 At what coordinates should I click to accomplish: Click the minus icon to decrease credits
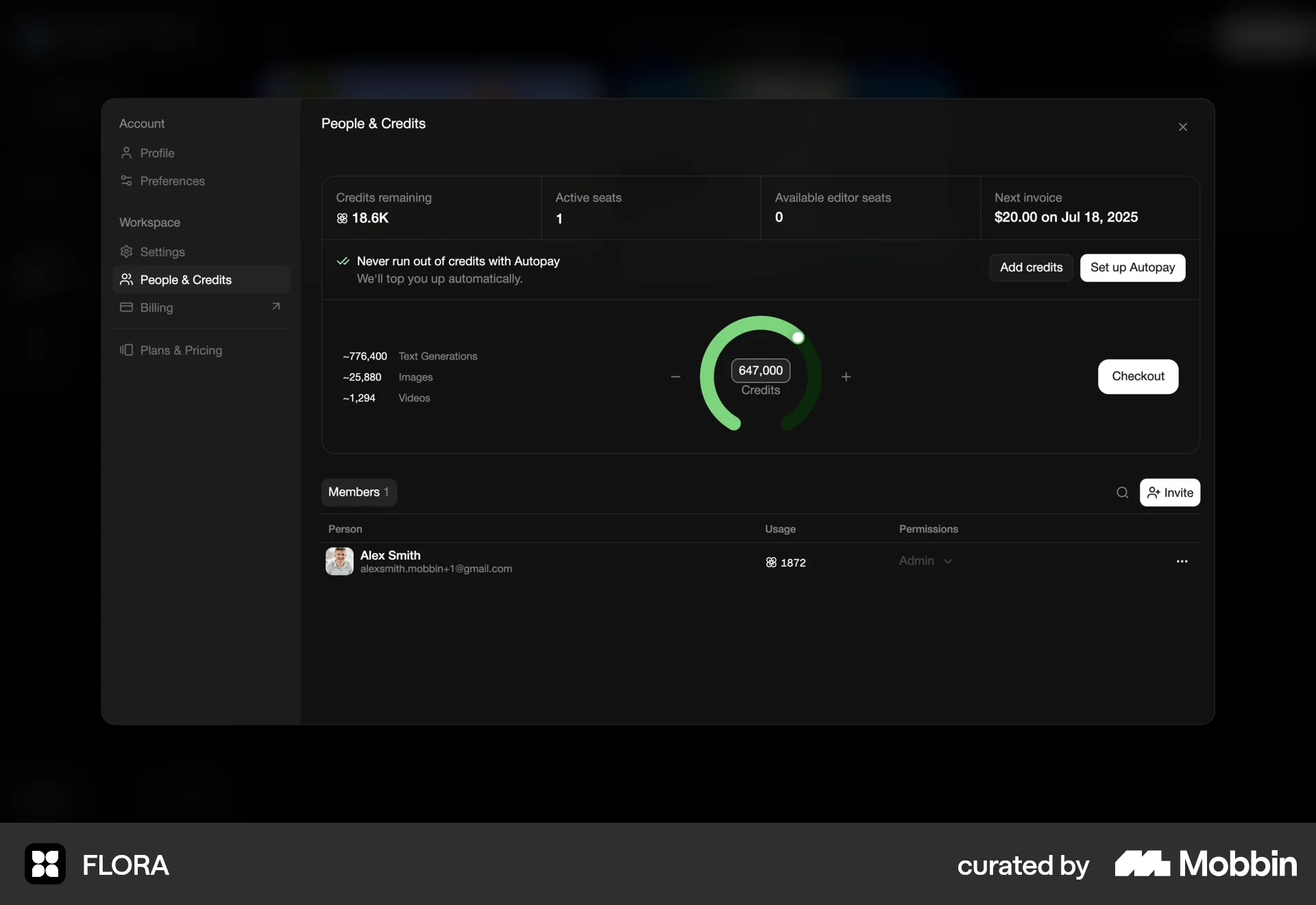click(x=675, y=376)
